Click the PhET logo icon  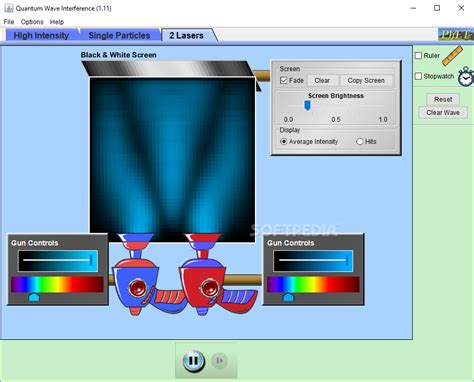[x=456, y=34]
